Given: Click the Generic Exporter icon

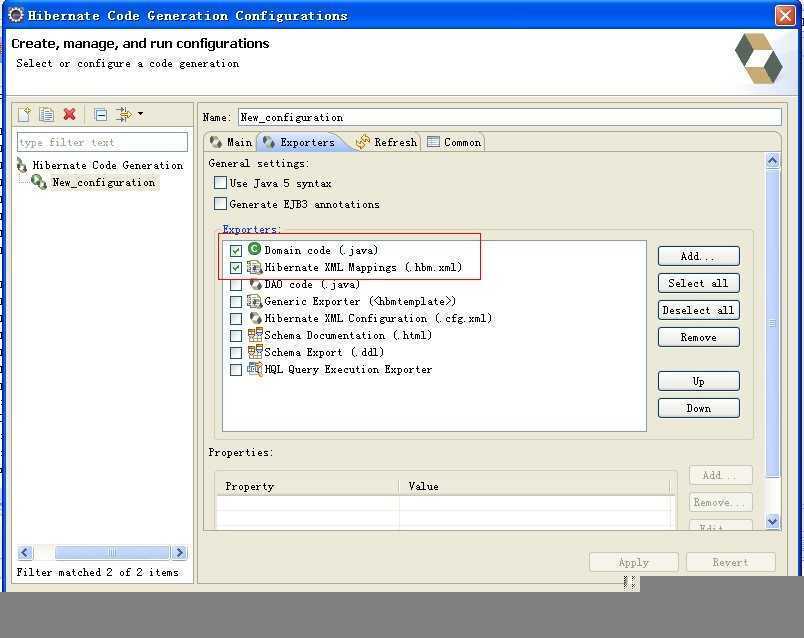Looking at the screenshot, I should click(254, 301).
